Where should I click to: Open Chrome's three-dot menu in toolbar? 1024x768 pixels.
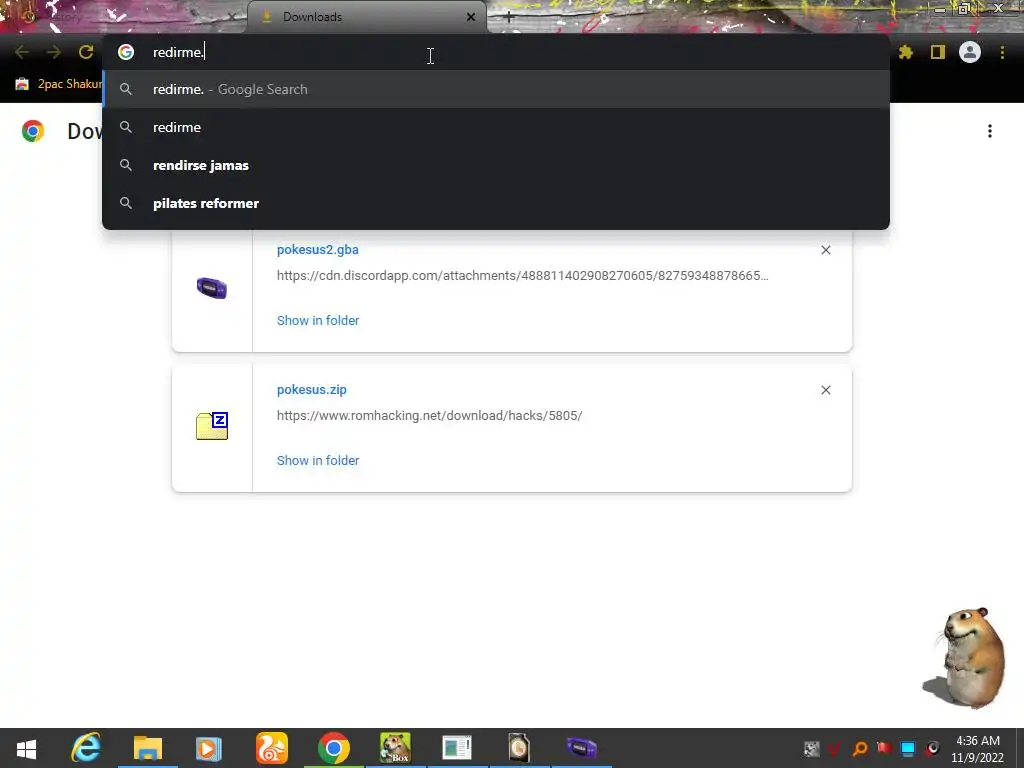[1002, 52]
